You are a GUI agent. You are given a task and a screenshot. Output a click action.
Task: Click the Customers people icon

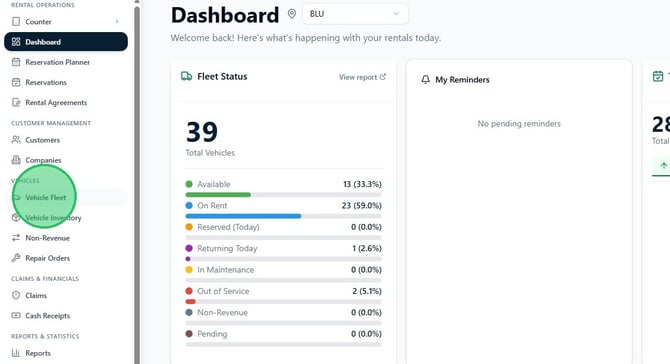pos(16,140)
